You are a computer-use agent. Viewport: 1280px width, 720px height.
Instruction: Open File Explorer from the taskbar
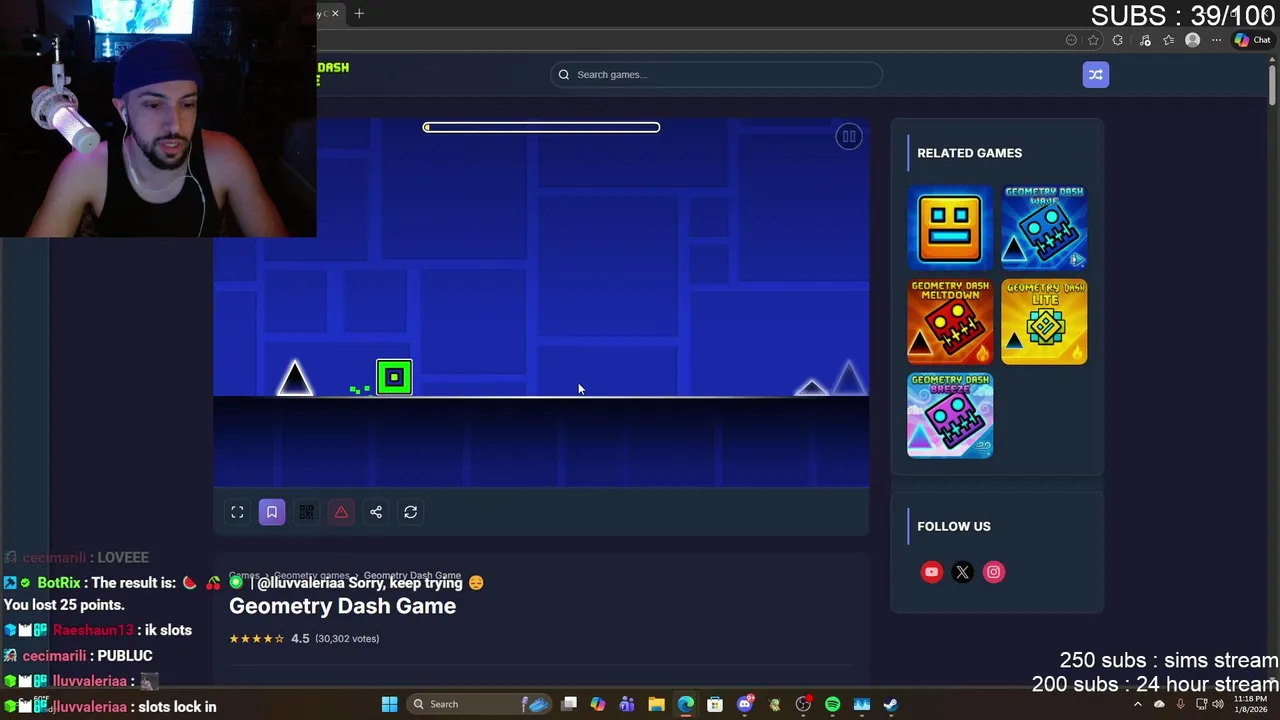click(656, 704)
